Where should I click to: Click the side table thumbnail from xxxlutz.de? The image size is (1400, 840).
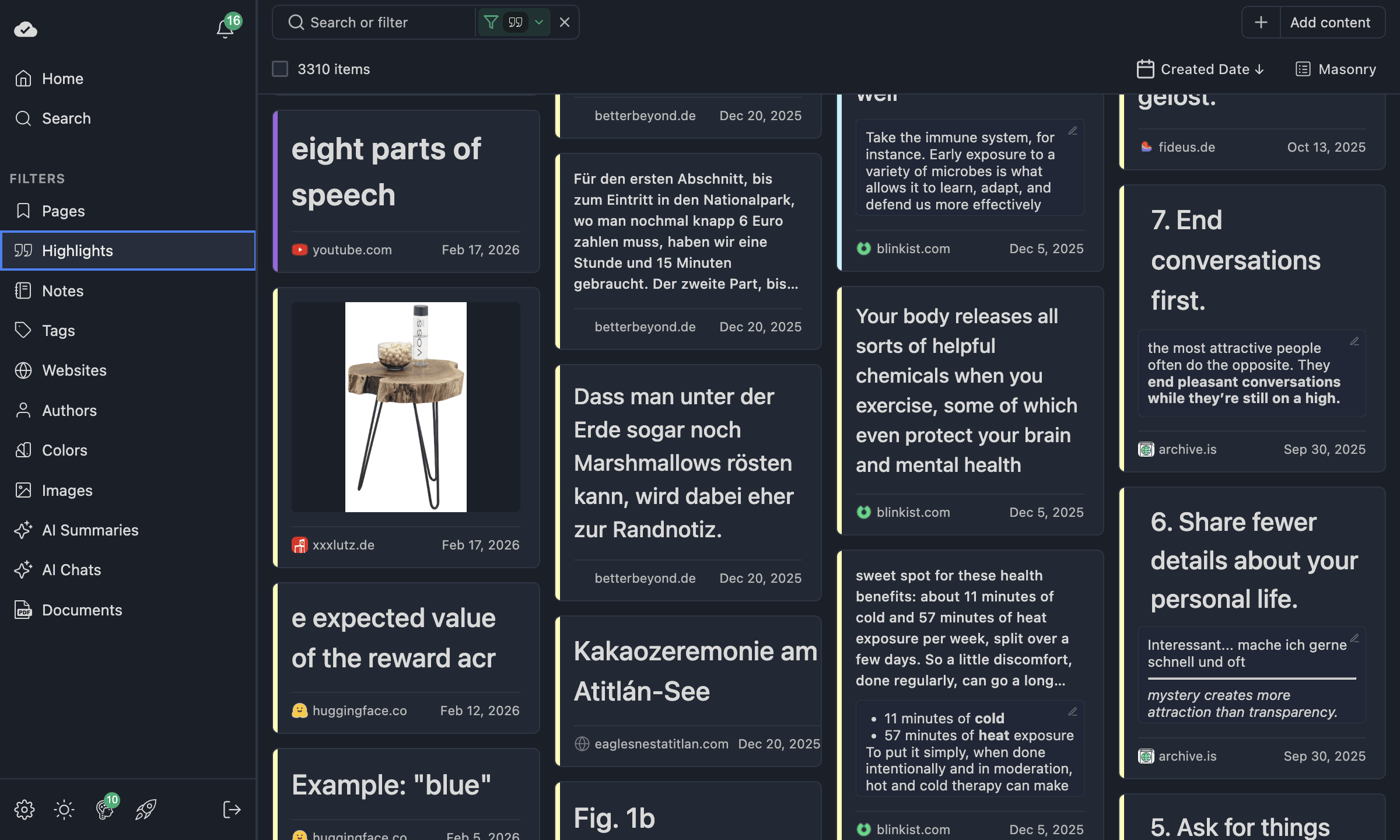(x=406, y=407)
